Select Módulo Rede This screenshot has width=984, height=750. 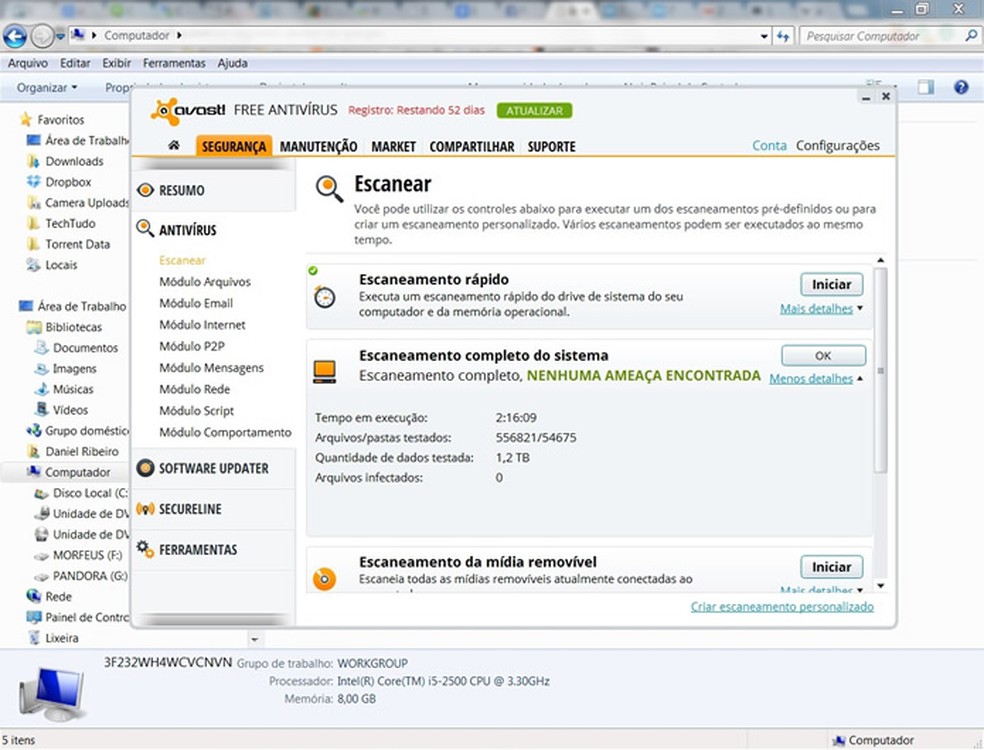point(195,389)
